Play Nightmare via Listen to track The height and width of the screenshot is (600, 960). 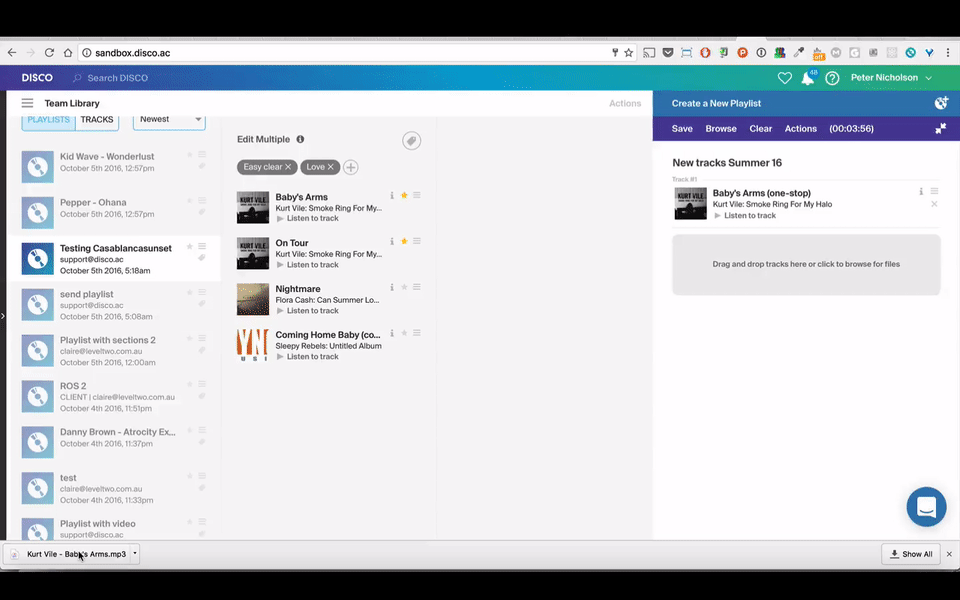[307, 311]
